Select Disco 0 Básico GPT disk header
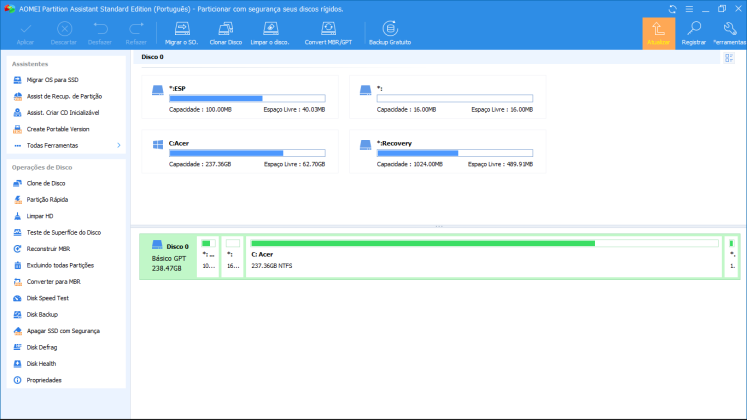This screenshot has width=747, height=420. point(169,257)
